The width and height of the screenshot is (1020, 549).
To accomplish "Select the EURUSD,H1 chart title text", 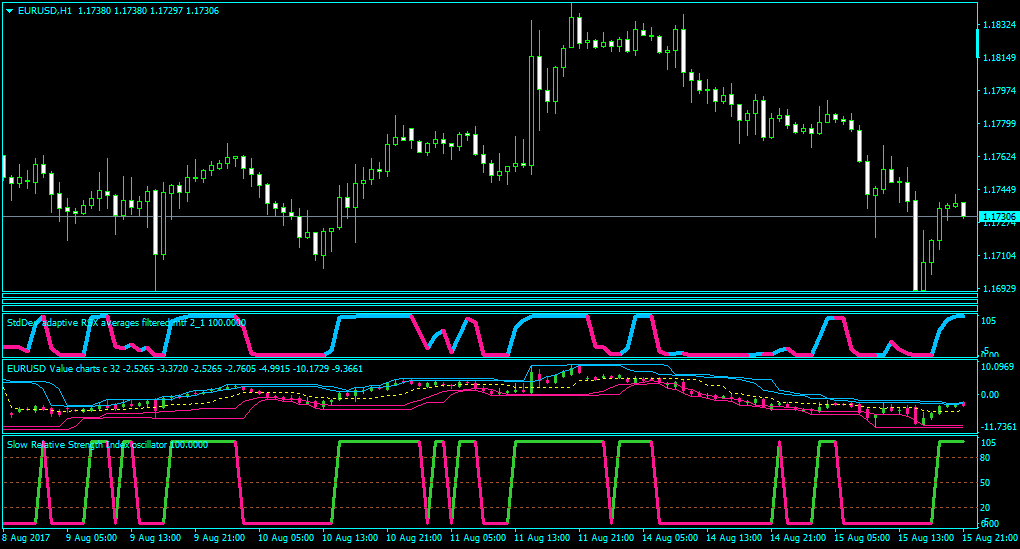I will click(x=45, y=11).
